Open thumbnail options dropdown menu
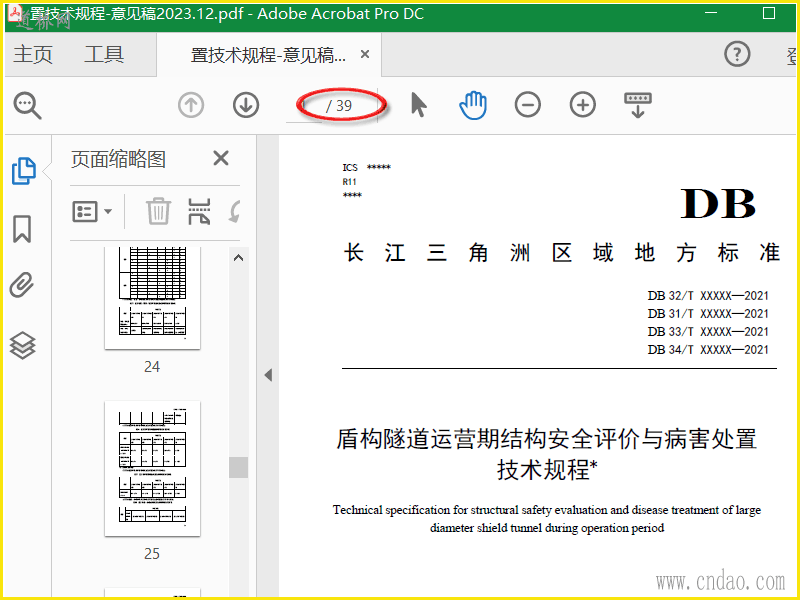 tap(92, 211)
